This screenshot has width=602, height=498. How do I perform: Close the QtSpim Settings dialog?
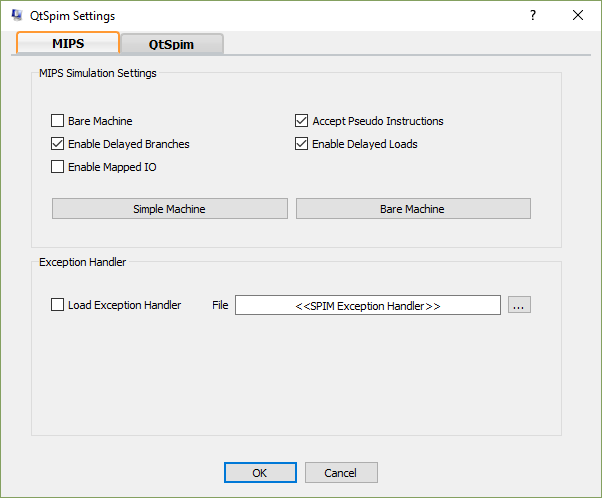(x=578, y=15)
